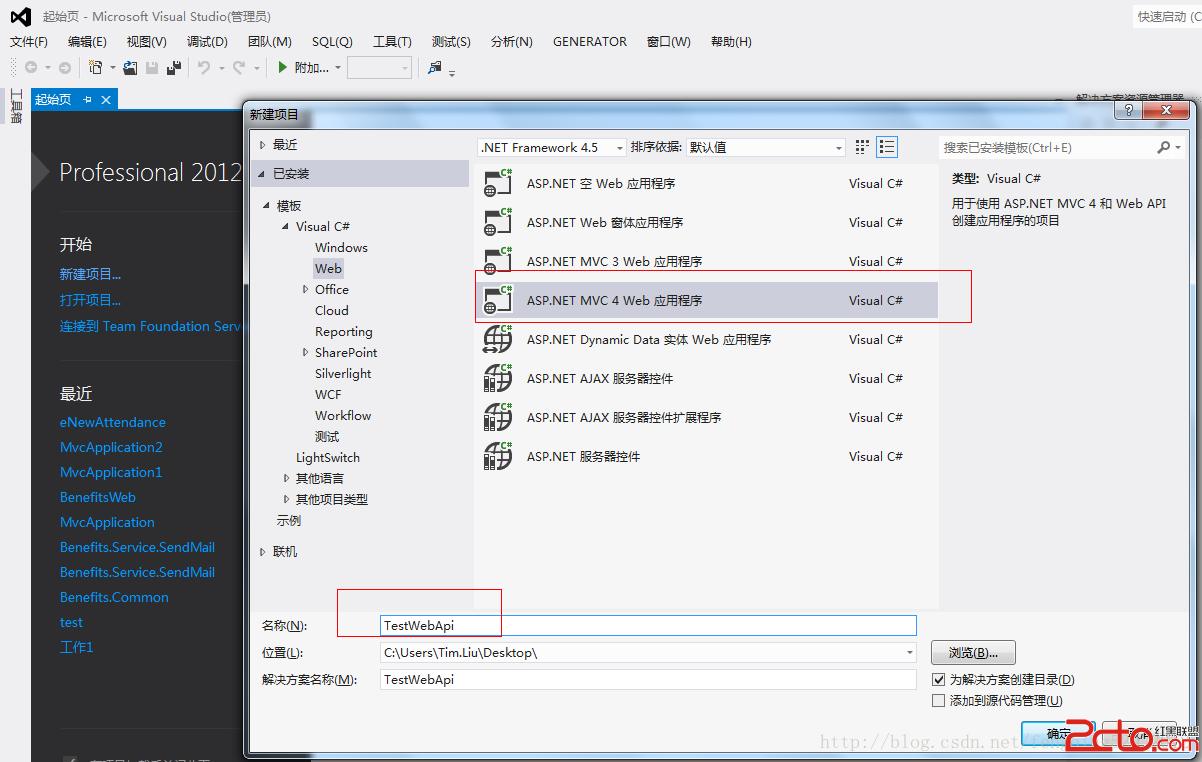The height and width of the screenshot is (762, 1202).
Task: Open the sort by default dropdown
Action: pos(766,147)
